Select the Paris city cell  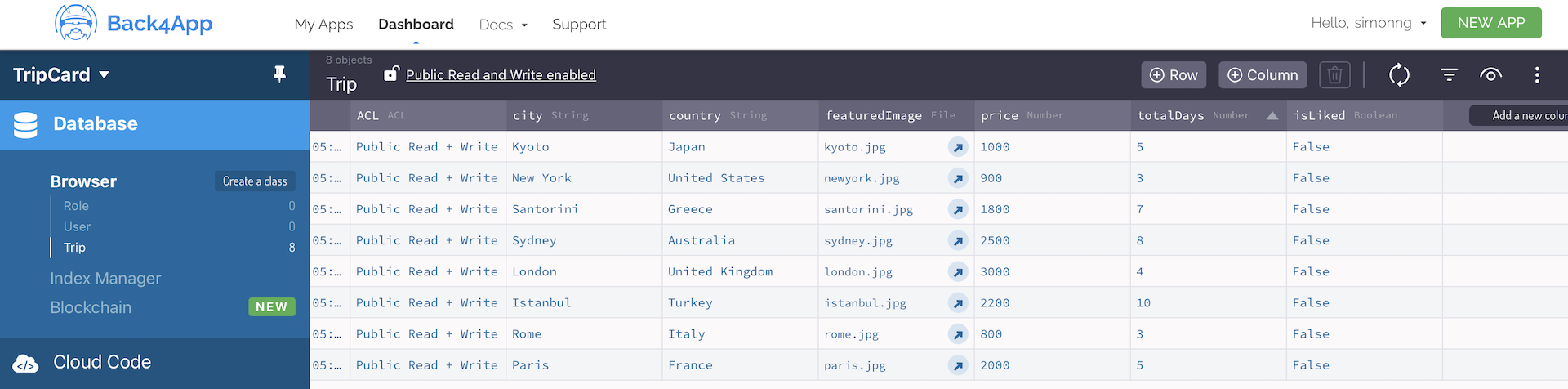530,365
